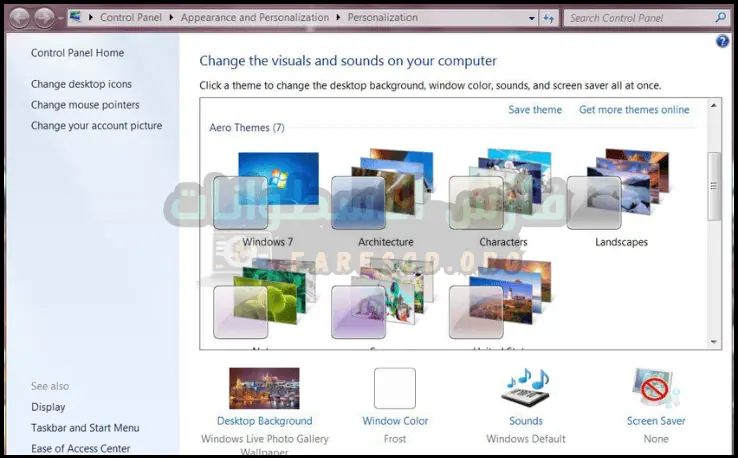This screenshot has height=458, width=738.
Task: Click the Forward navigation arrow button
Action: click(x=44, y=18)
